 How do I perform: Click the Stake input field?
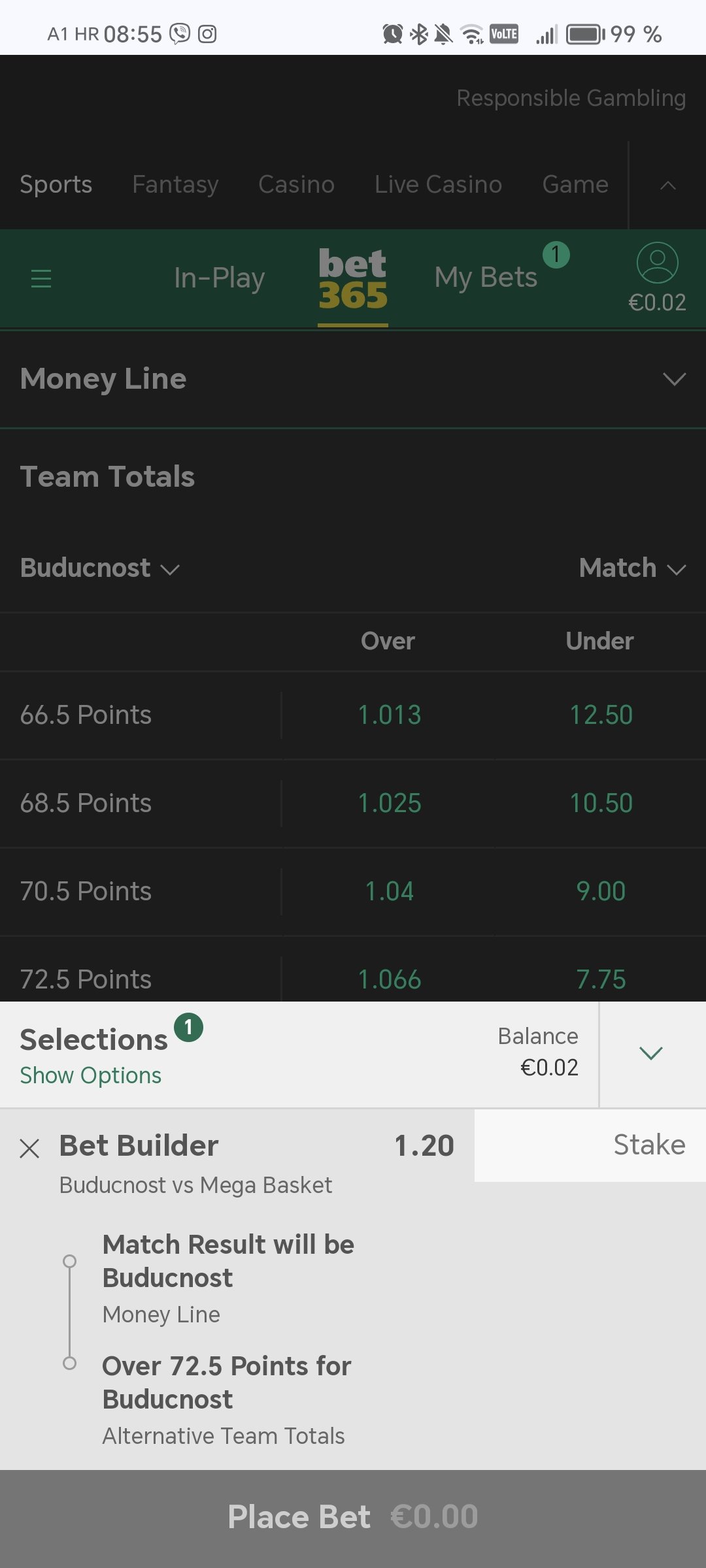coord(590,1145)
